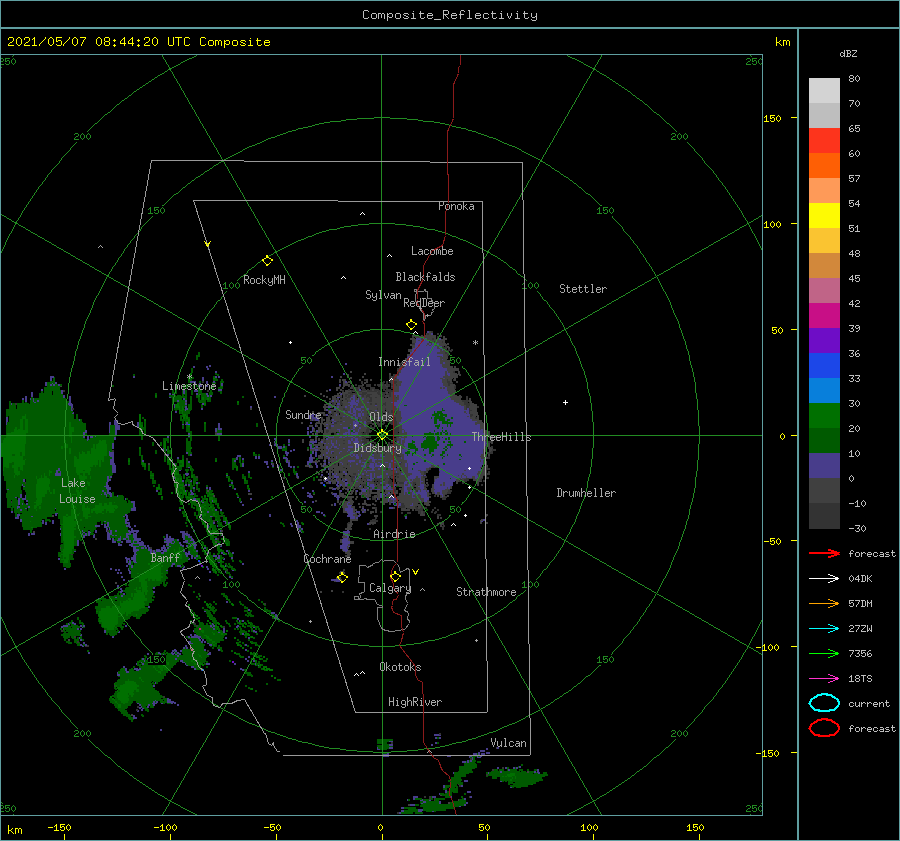Click the Didsbury map label

tap(378, 448)
